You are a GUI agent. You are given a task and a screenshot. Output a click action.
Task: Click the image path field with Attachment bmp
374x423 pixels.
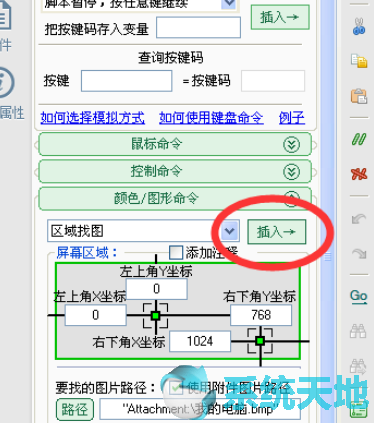200,409
